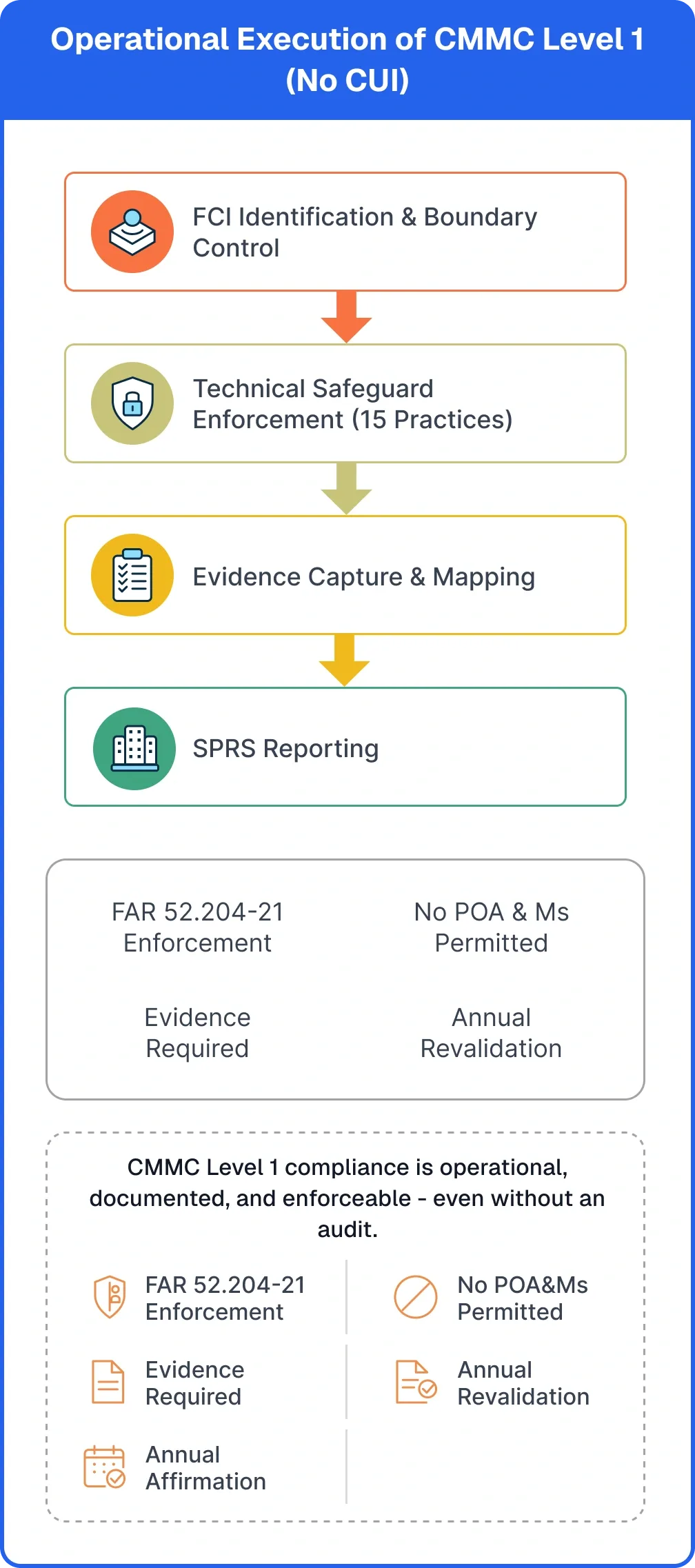This screenshot has width=695, height=1568.
Task: Select the SPRS Reporting step box
Action: [x=345, y=747]
